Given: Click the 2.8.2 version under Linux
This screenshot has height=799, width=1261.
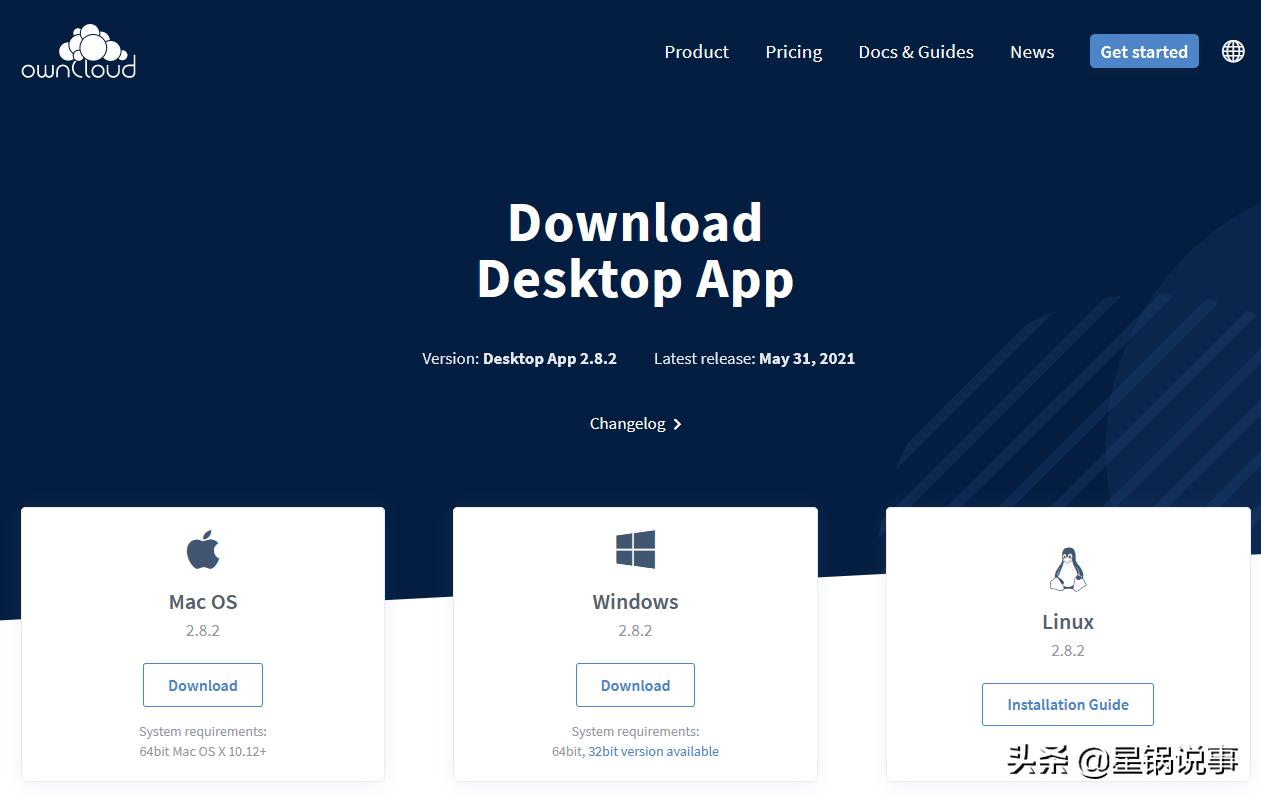Looking at the screenshot, I should coord(1068,650).
